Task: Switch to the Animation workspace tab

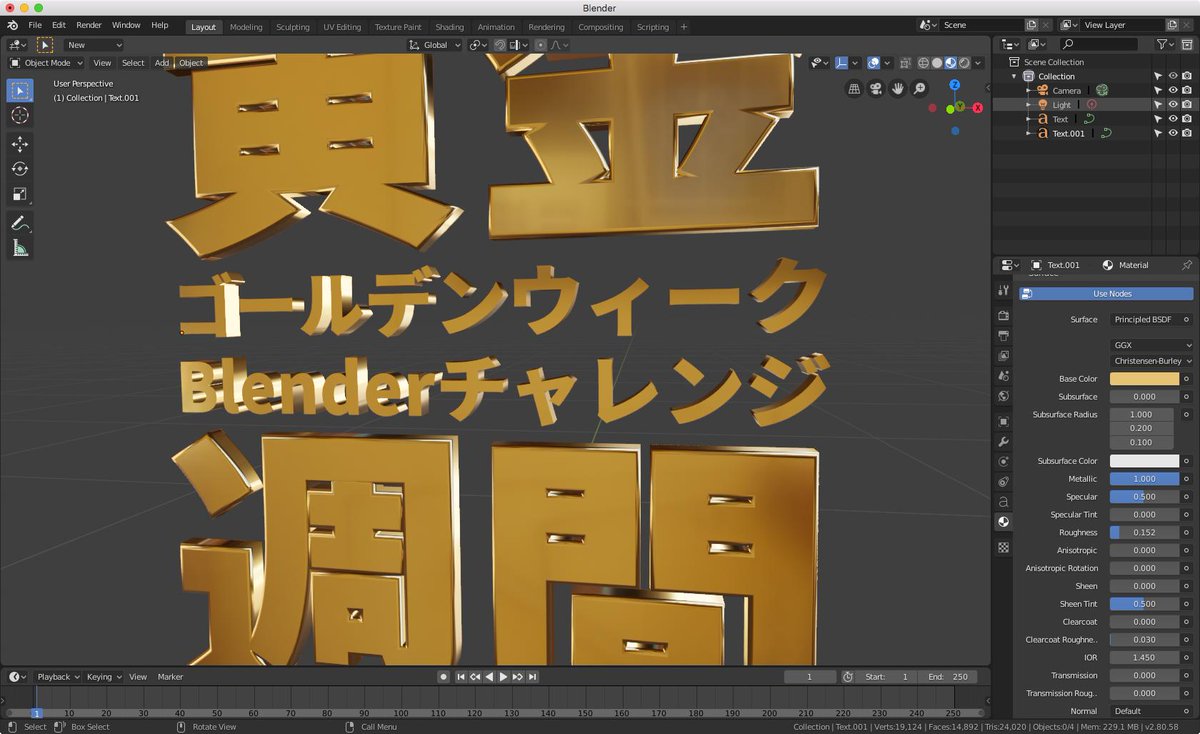Action: (x=496, y=27)
